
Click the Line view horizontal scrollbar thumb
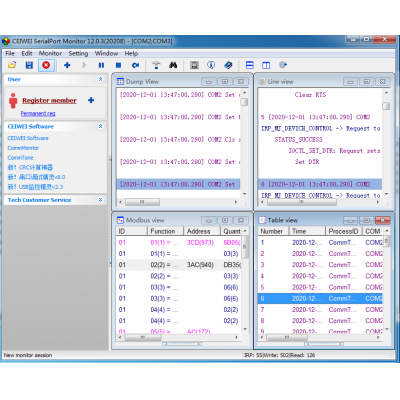tap(303, 202)
